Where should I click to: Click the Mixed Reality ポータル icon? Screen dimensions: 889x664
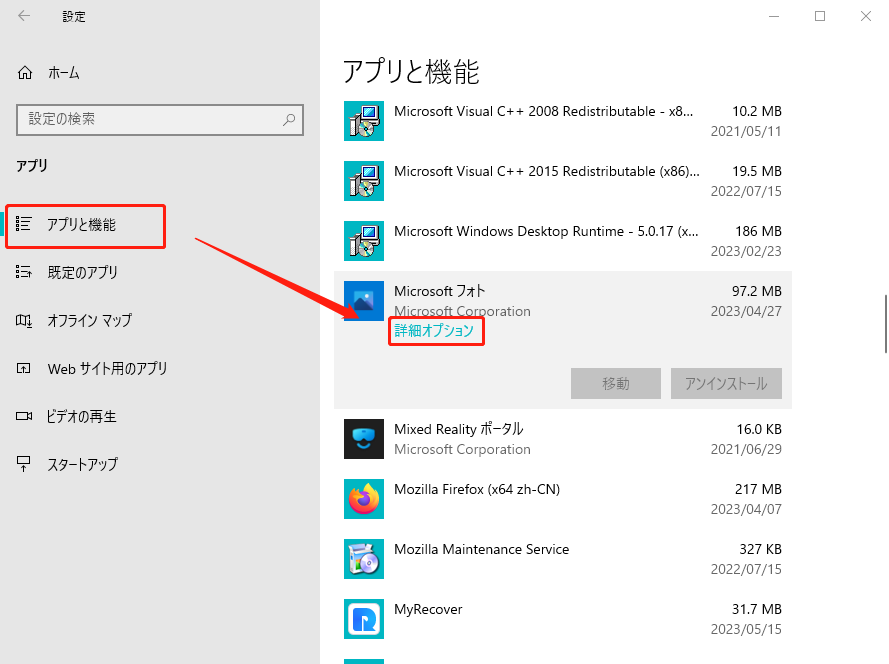364,439
